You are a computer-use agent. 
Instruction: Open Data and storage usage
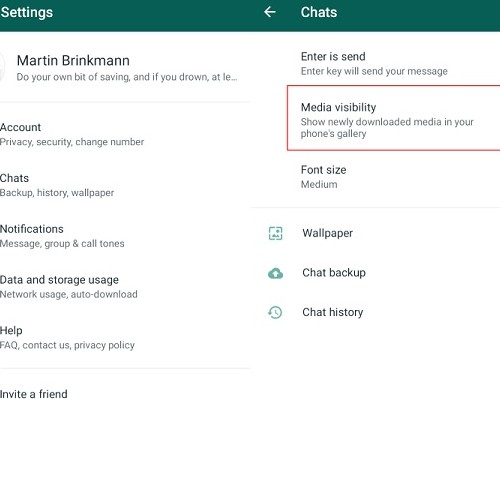[x=125, y=287]
